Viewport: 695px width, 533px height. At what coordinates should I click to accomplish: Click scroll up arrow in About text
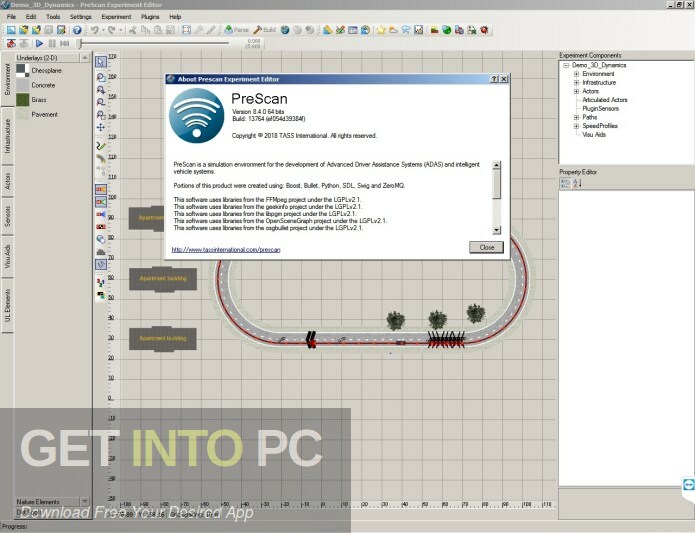[496, 165]
